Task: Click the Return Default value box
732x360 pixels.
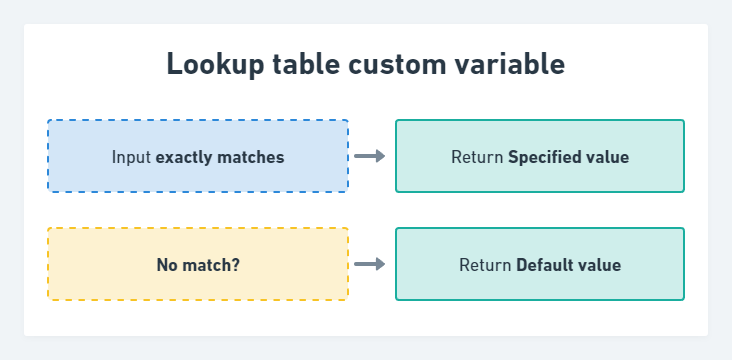Action: (540, 264)
